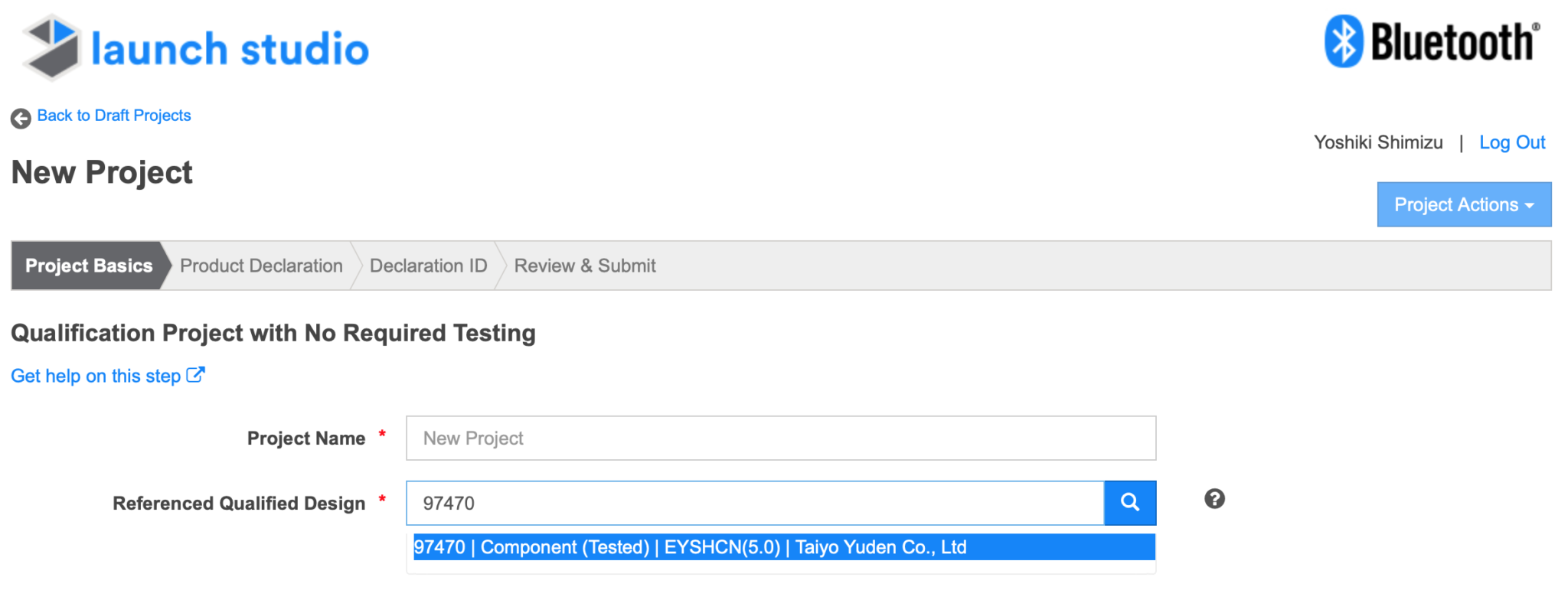Select the 97470 Component (Tested) EYSHCN suggestion
The width and height of the screenshot is (1568, 600).
tap(784, 547)
